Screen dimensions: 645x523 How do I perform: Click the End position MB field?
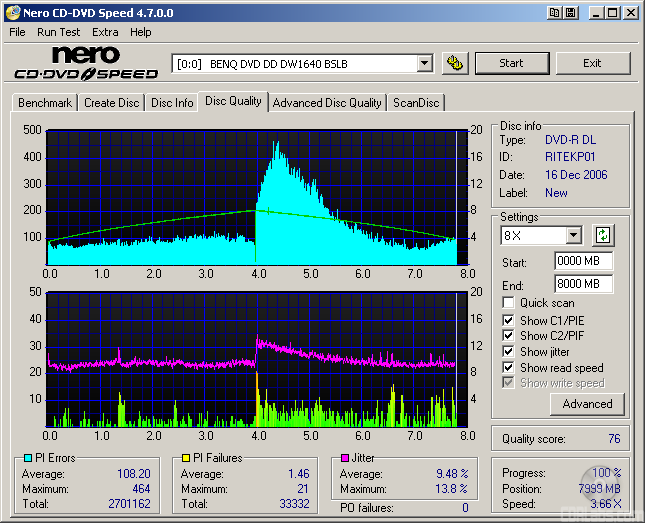coord(583,284)
